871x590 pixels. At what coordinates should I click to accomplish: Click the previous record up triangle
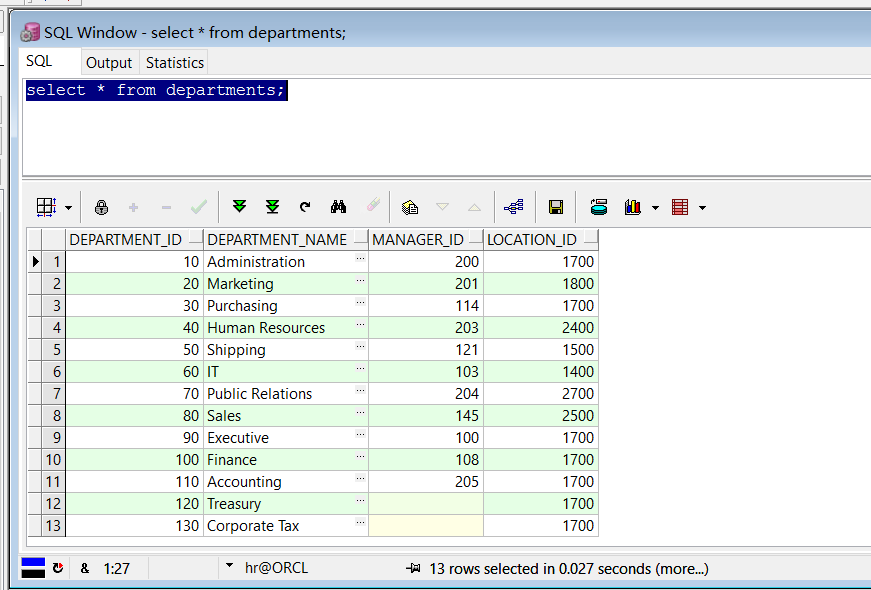click(474, 207)
